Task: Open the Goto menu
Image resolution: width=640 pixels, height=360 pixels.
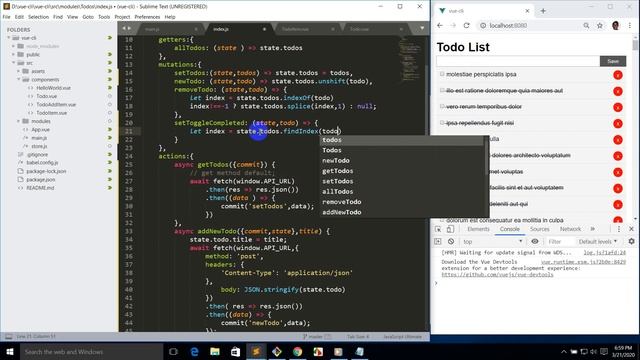Action: click(88, 17)
